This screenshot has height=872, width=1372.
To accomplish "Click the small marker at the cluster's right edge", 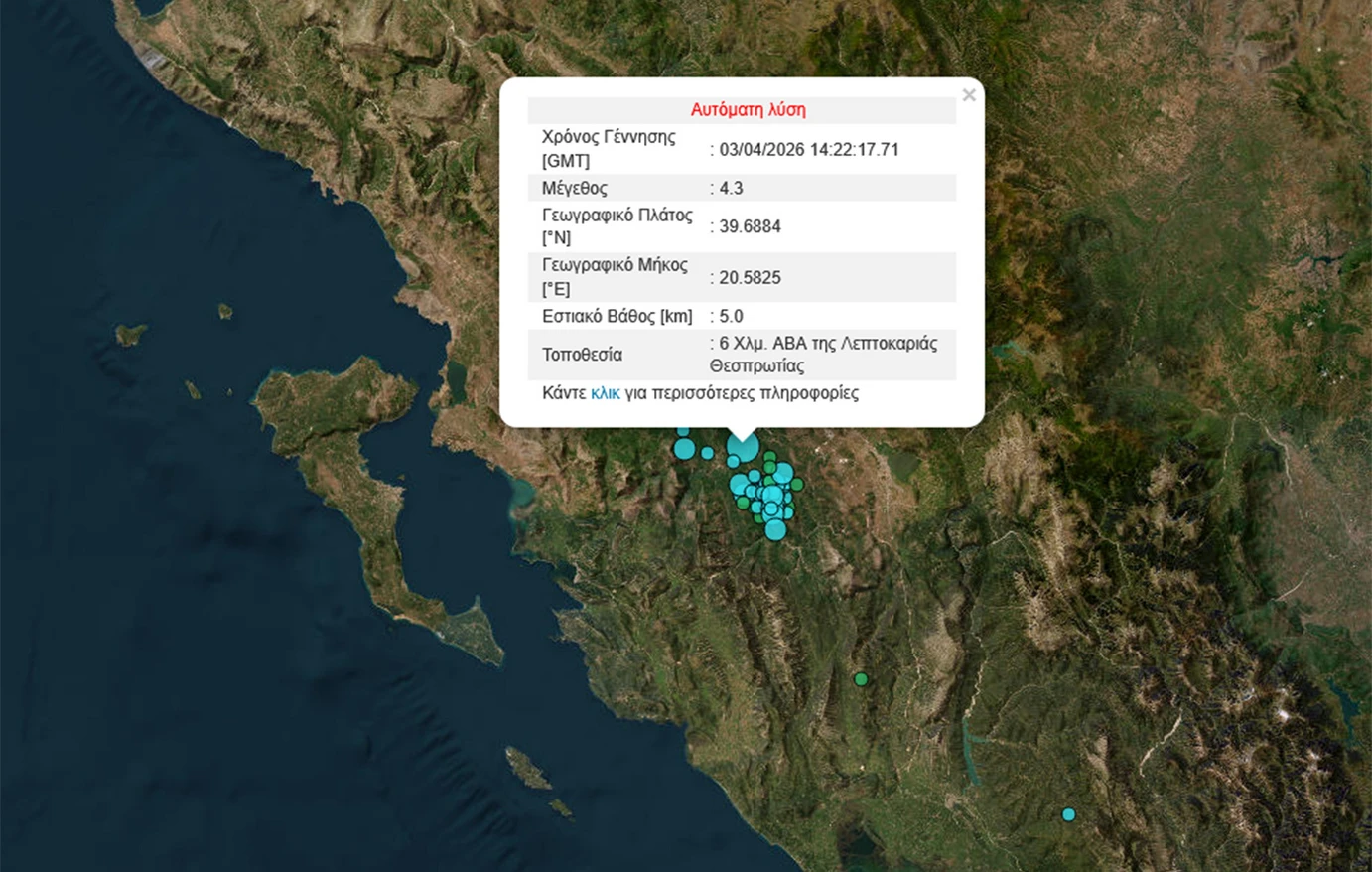I will pos(797,484).
